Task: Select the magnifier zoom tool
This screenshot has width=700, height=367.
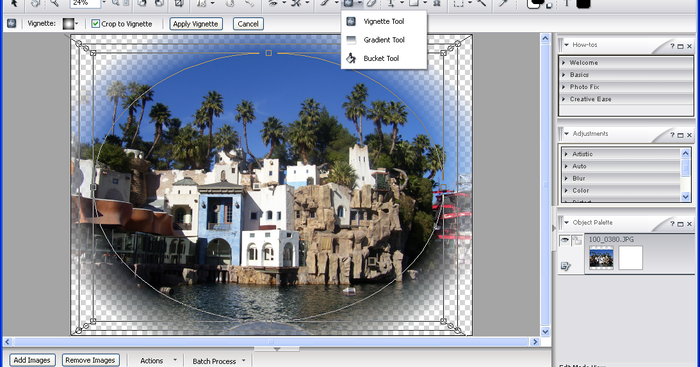Action: point(54,4)
